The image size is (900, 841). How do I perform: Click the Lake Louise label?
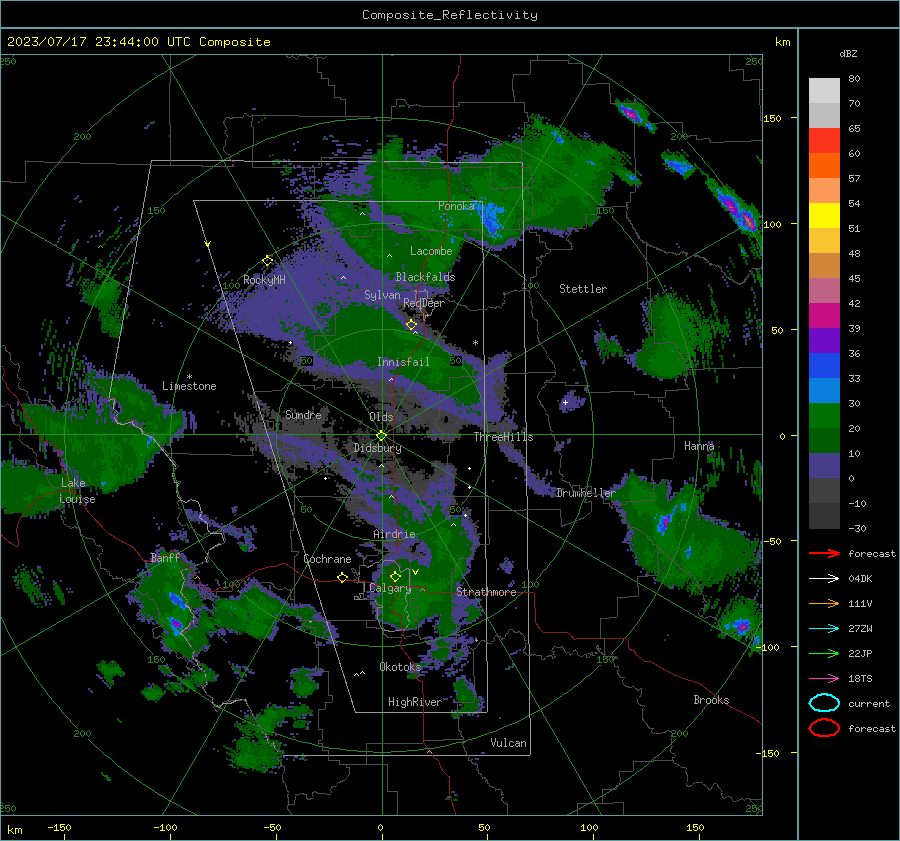(77, 491)
